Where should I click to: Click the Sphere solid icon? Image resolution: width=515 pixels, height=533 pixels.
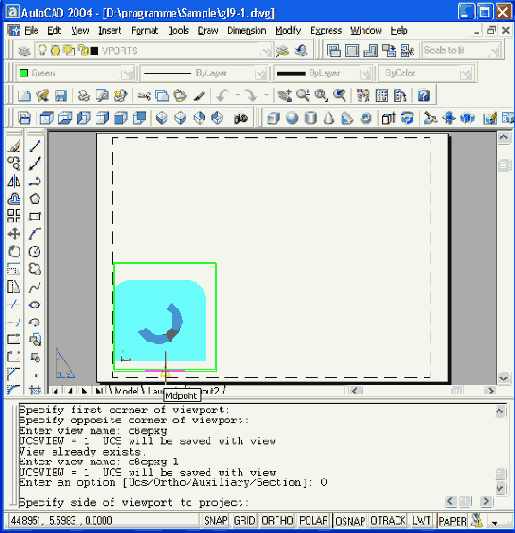[292, 118]
